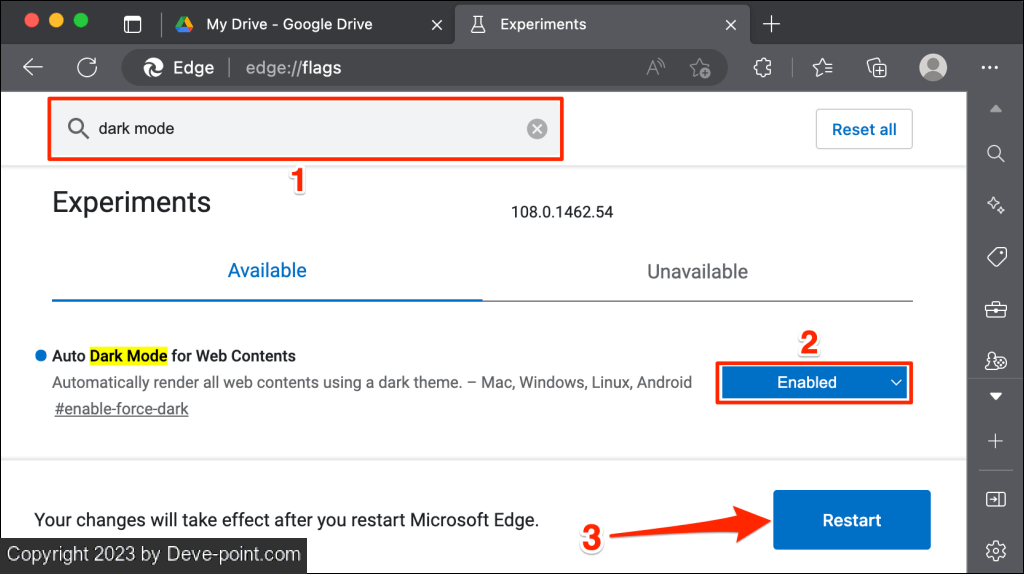This screenshot has height=574, width=1024.
Task: Open the Read Aloud icon in address bar
Action: coord(656,68)
